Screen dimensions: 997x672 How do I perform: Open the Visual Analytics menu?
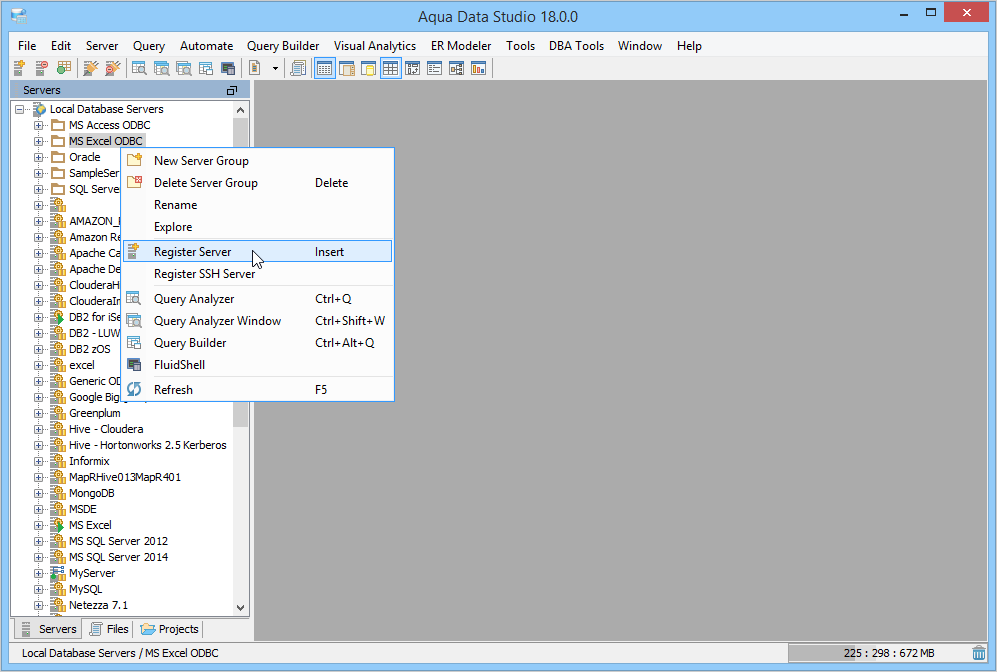(375, 46)
